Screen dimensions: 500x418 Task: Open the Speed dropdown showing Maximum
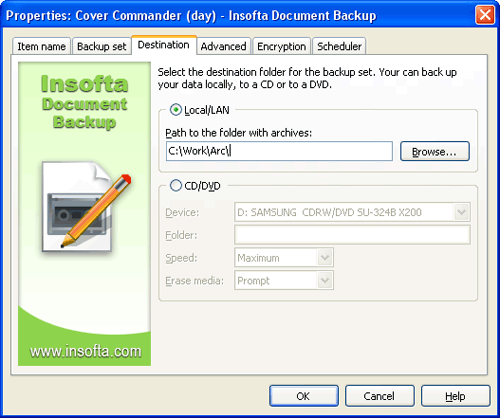pos(284,258)
